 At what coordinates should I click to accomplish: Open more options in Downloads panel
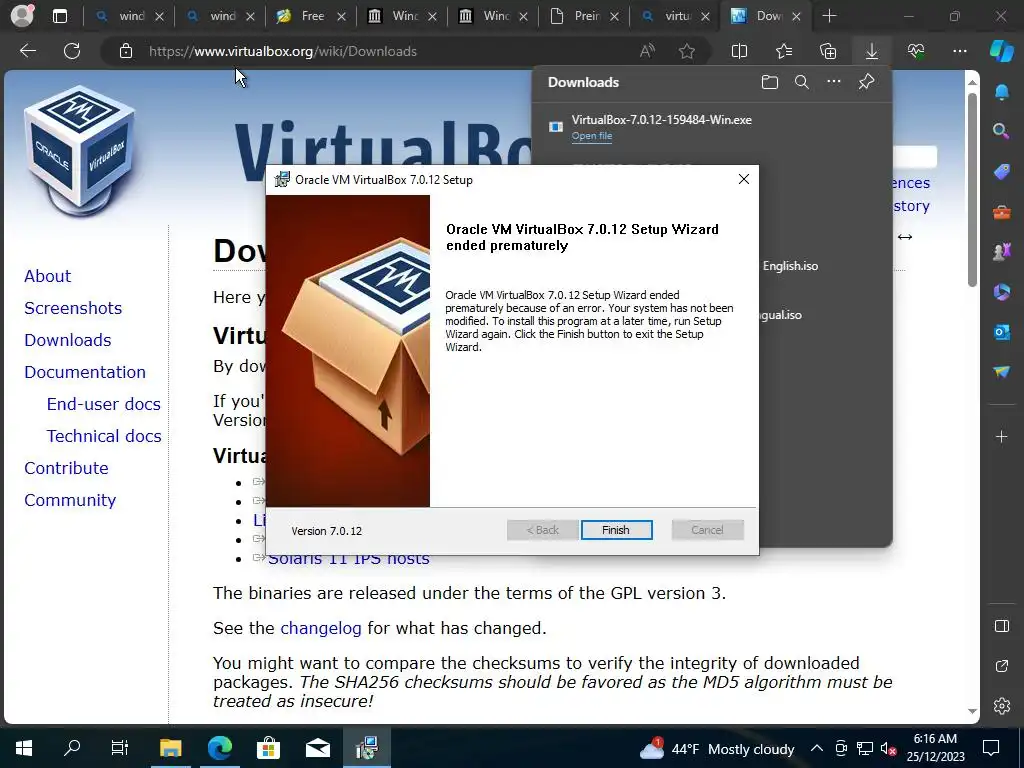click(834, 82)
